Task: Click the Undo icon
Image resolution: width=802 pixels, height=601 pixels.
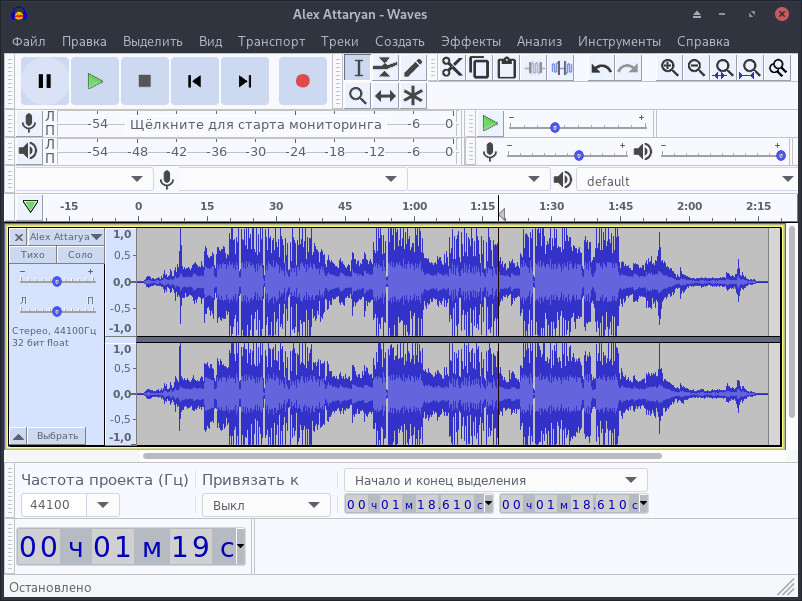Action: click(x=601, y=68)
